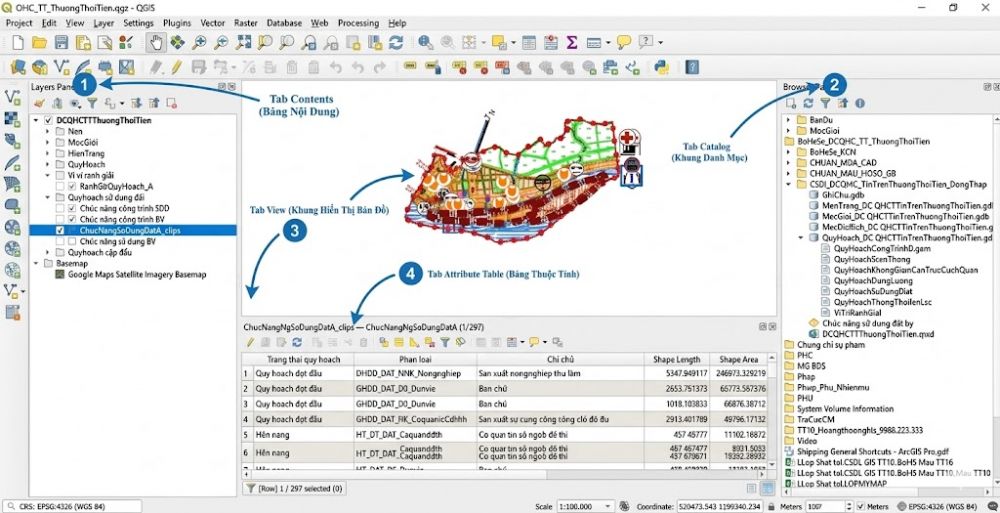Click the filter funnel in Browser panel

coord(825,103)
